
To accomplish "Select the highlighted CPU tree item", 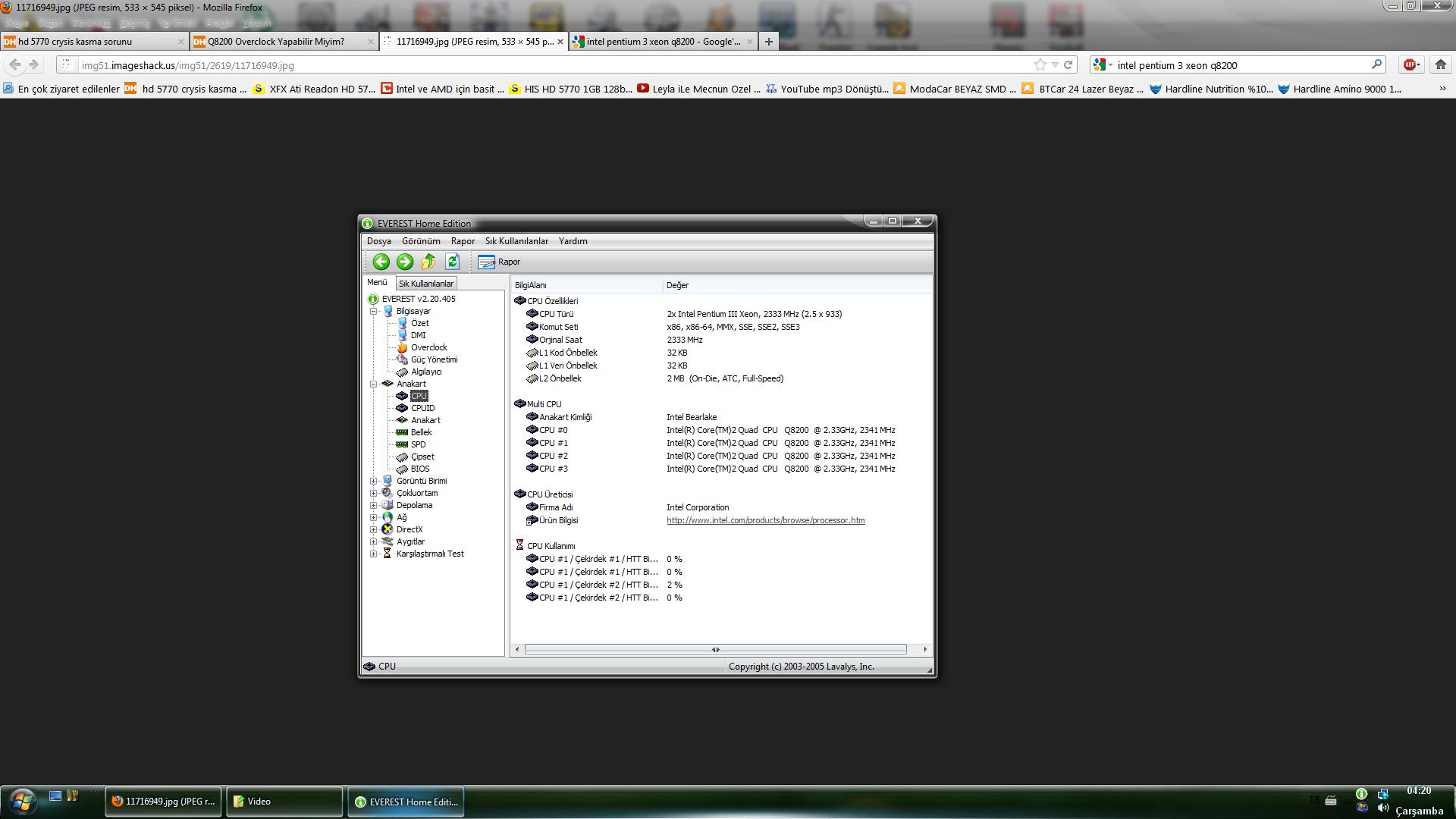I will pos(419,396).
